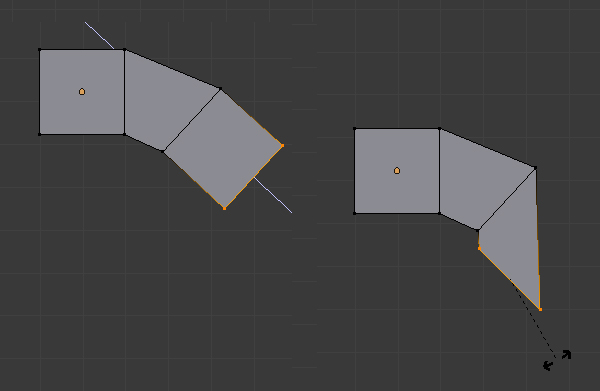Pick the orange selected lowest vertex of left mesh
Image resolution: width=600 pixels, height=391 pixels.
point(225,209)
